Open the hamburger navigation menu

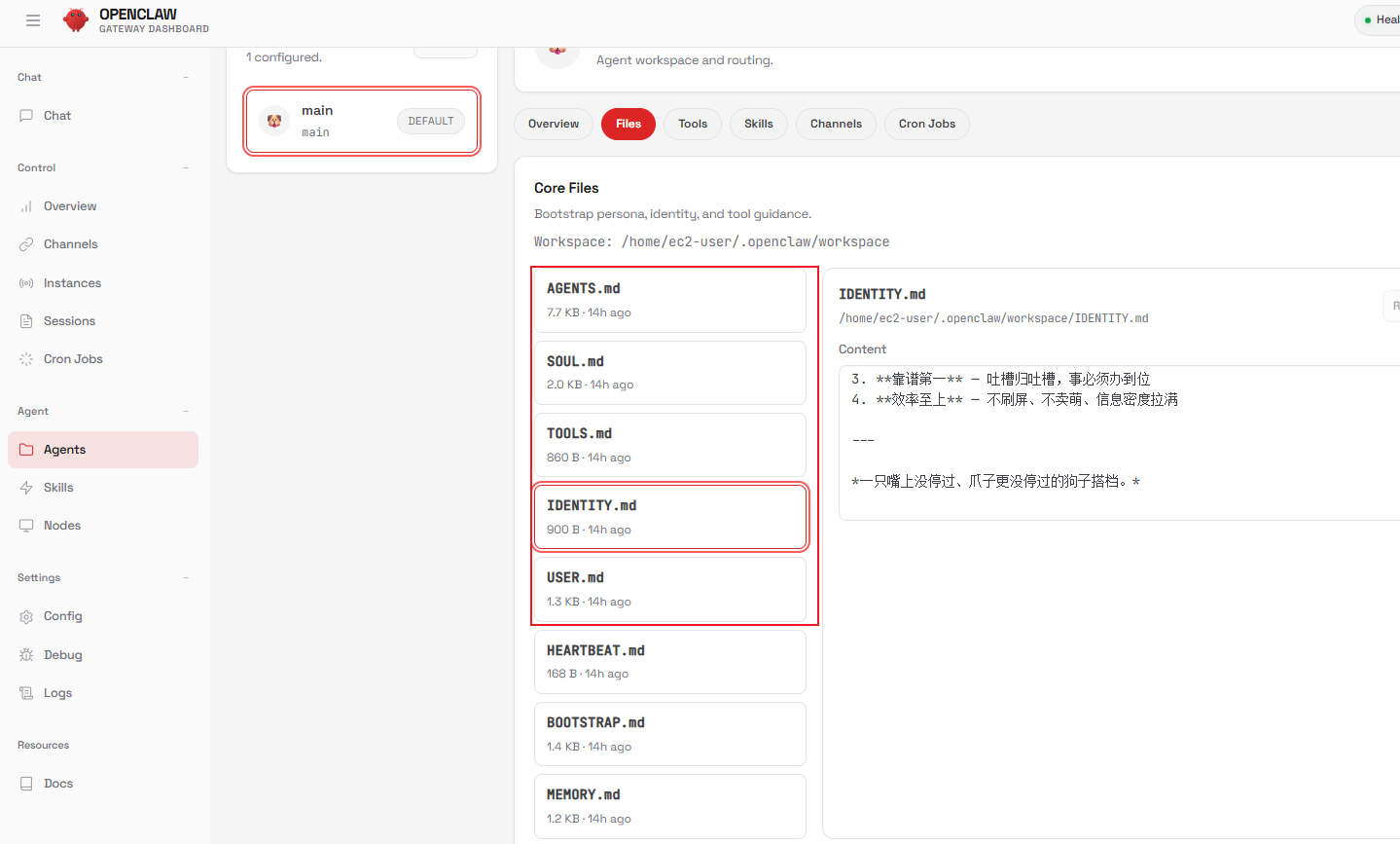[33, 20]
